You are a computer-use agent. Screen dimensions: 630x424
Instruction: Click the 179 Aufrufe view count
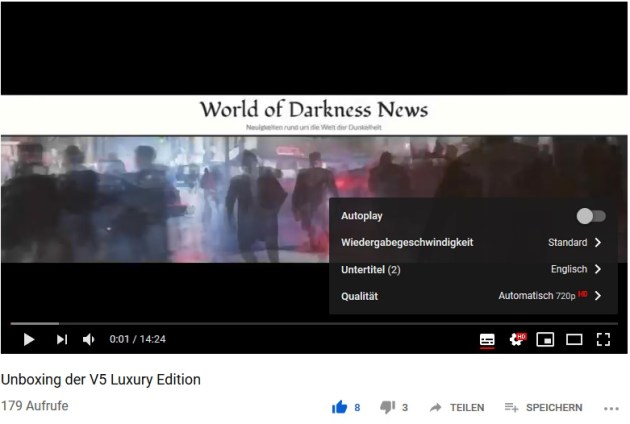(35, 406)
